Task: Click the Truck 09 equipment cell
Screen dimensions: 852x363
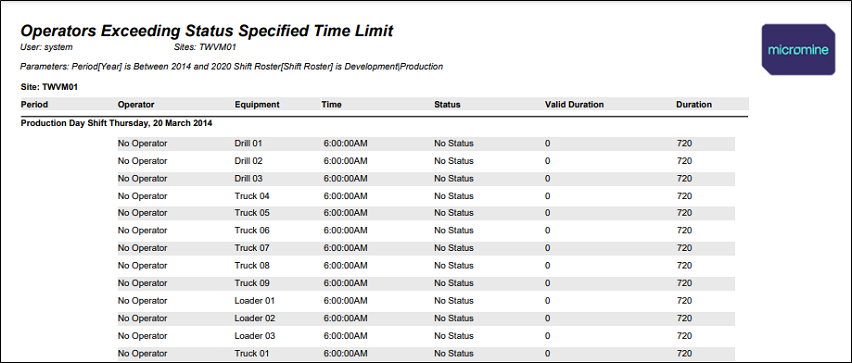Action: tap(252, 283)
